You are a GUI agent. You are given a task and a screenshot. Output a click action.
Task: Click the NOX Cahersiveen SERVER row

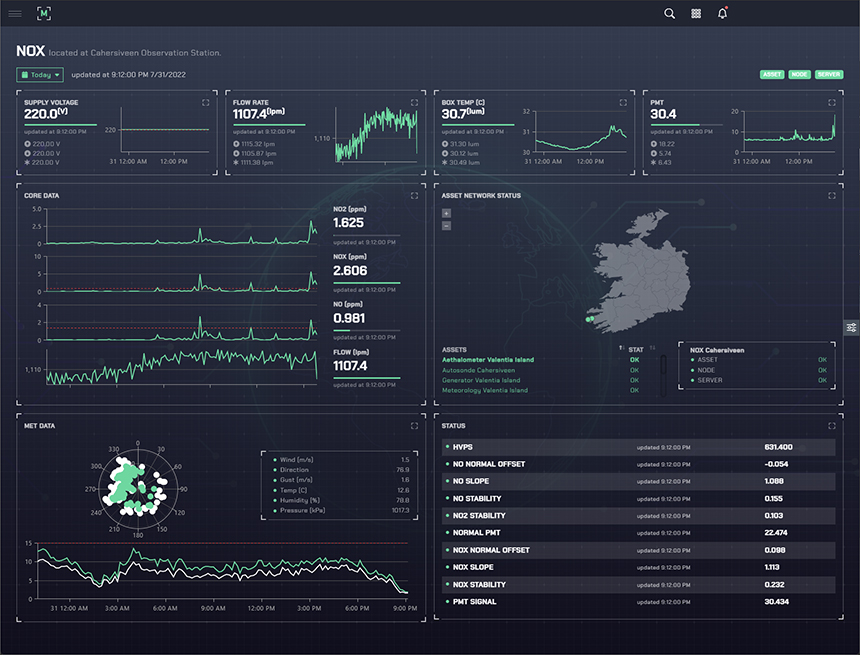(x=759, y=380)
